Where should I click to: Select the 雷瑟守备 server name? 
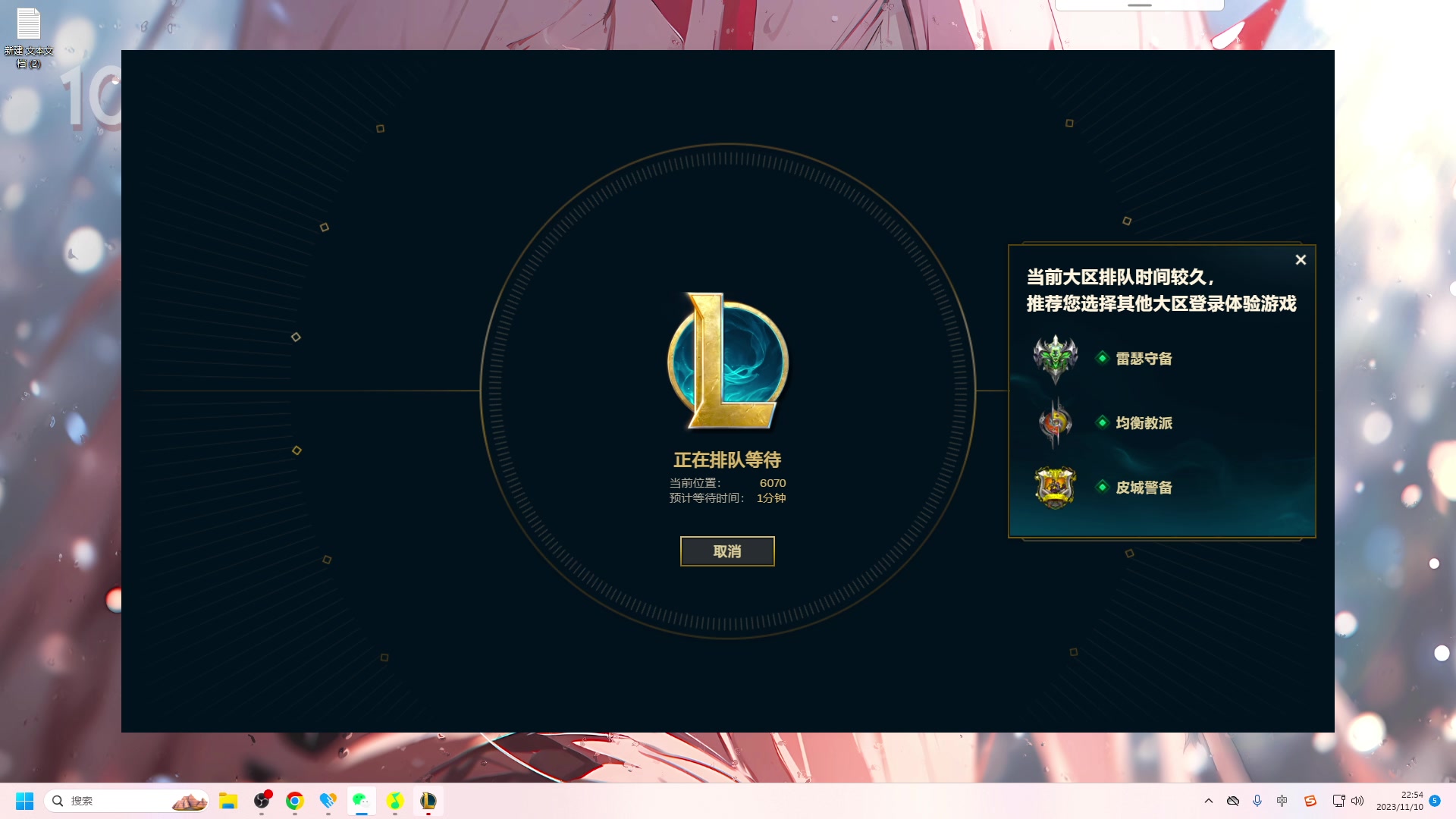[1144, 359]
